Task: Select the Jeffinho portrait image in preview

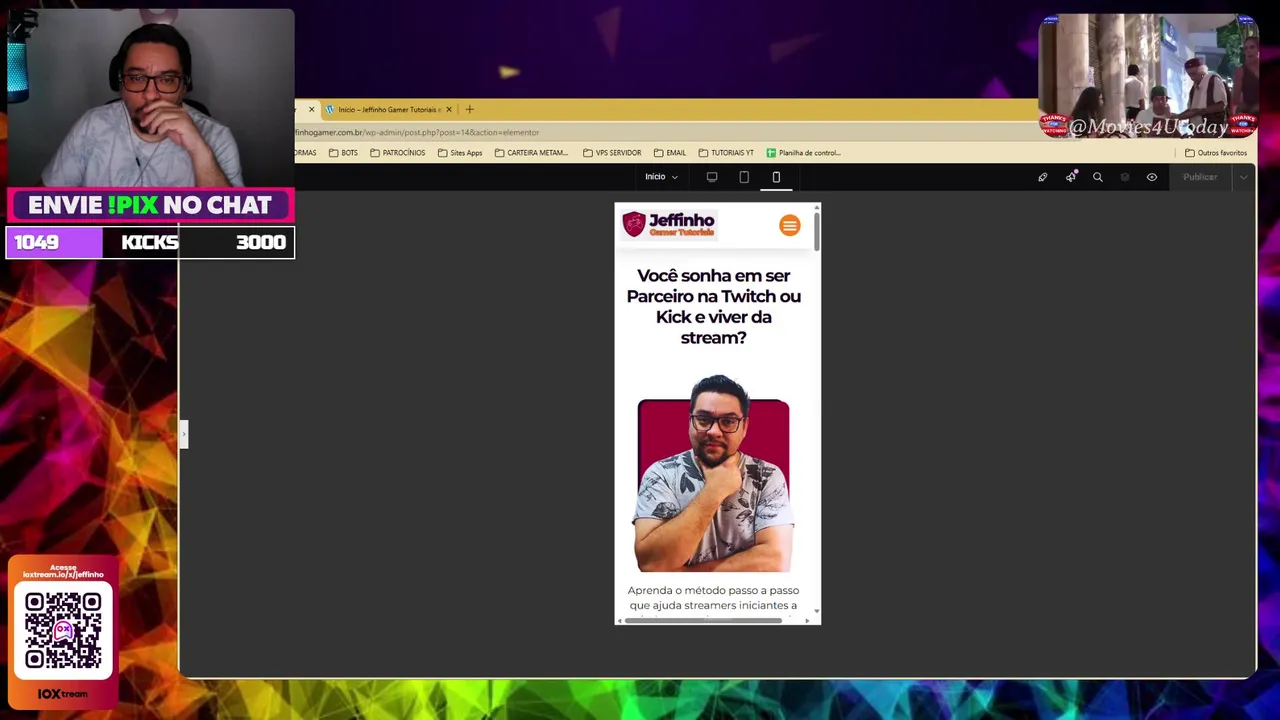Action: pos(714,474)
